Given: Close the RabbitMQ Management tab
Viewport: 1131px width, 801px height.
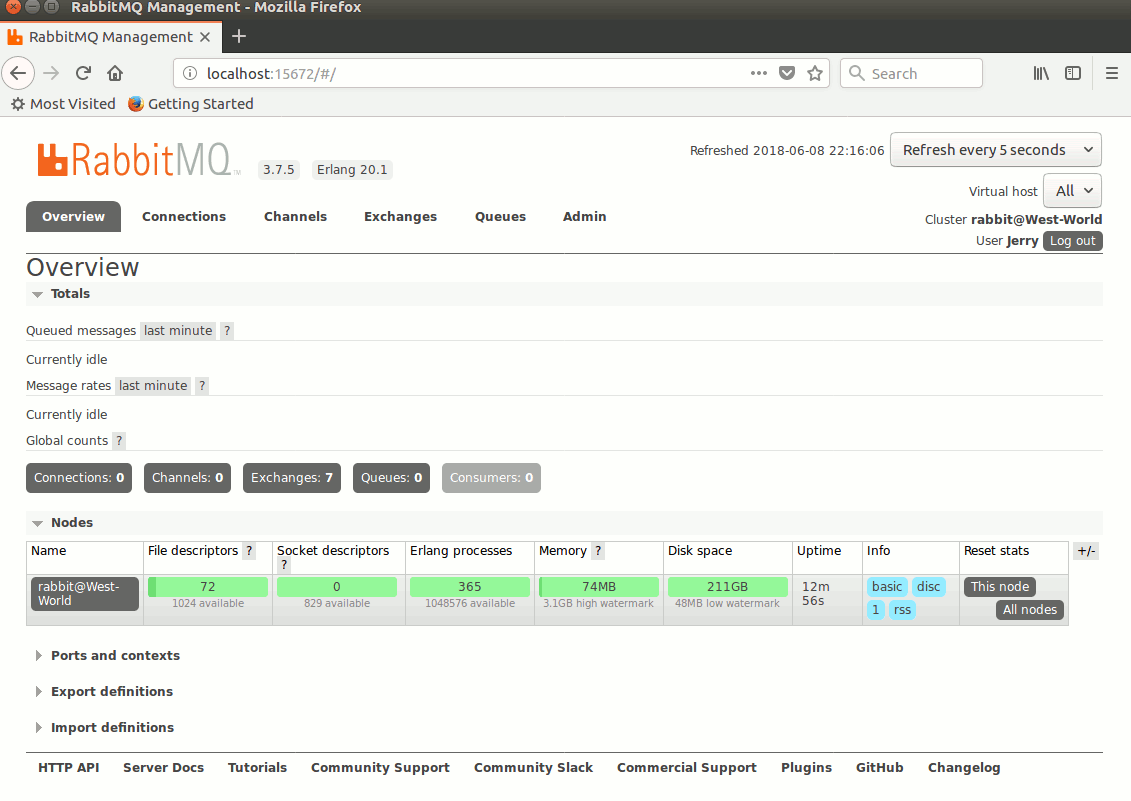Looking at the screenshot, I should pyautogui.click(x=205, y=37).
